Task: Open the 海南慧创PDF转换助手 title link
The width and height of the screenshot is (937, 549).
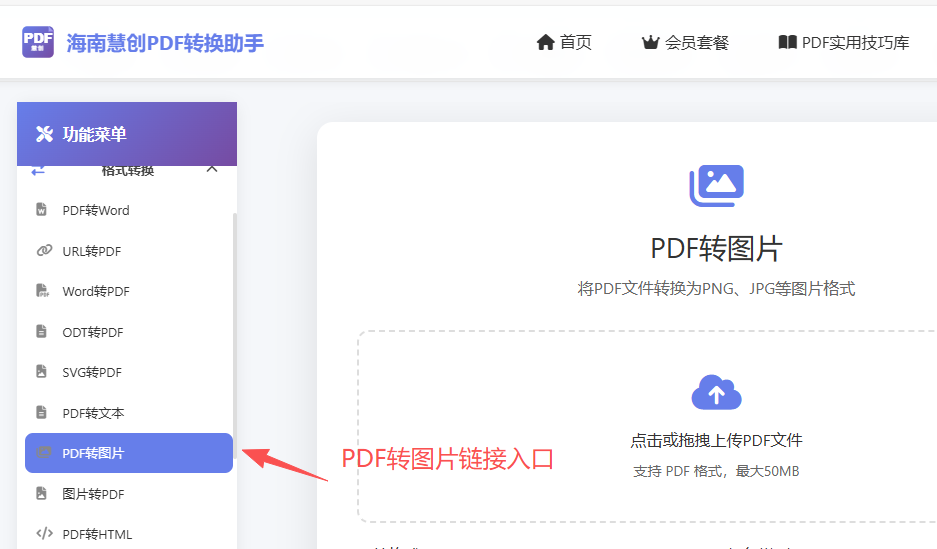Action: click(x=164, y=43)
